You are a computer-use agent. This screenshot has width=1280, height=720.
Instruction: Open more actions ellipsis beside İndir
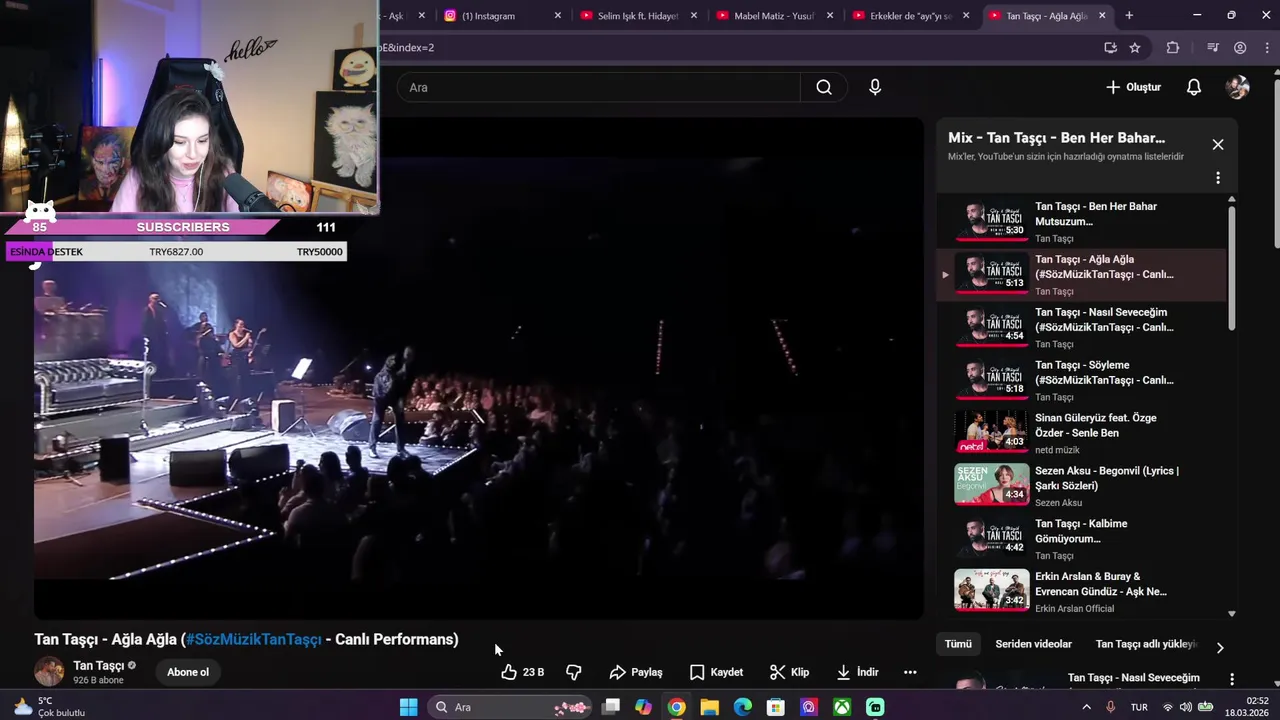click(x=910, y=672)
